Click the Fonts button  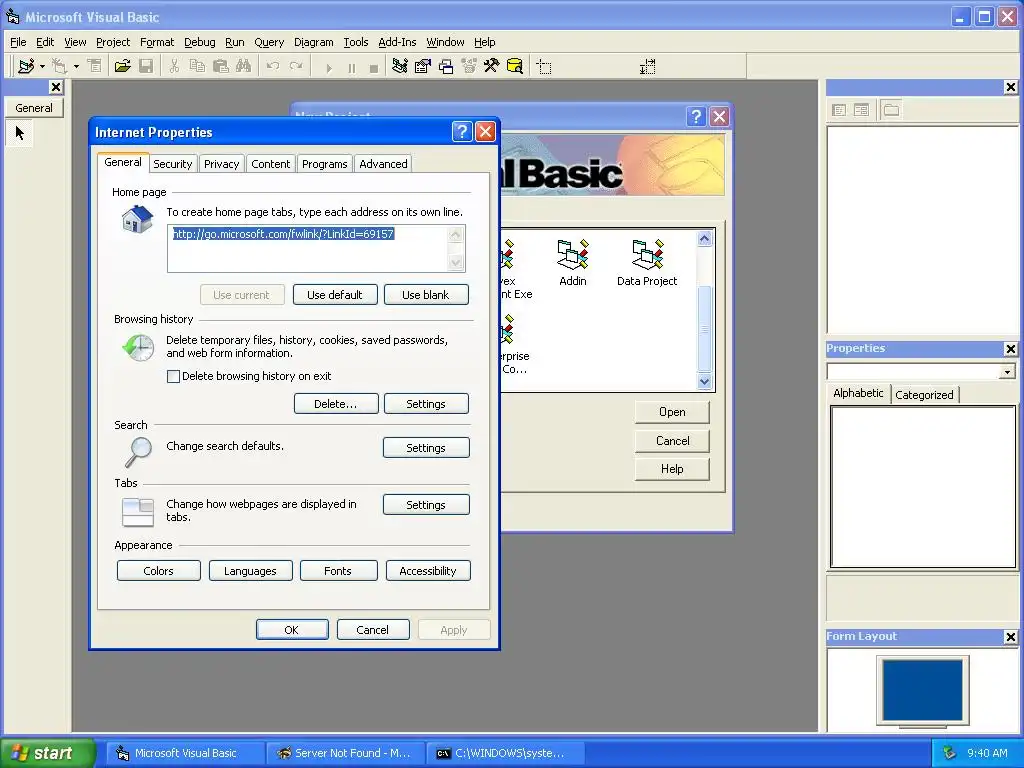pyautogui.click(x=338, y=571)
